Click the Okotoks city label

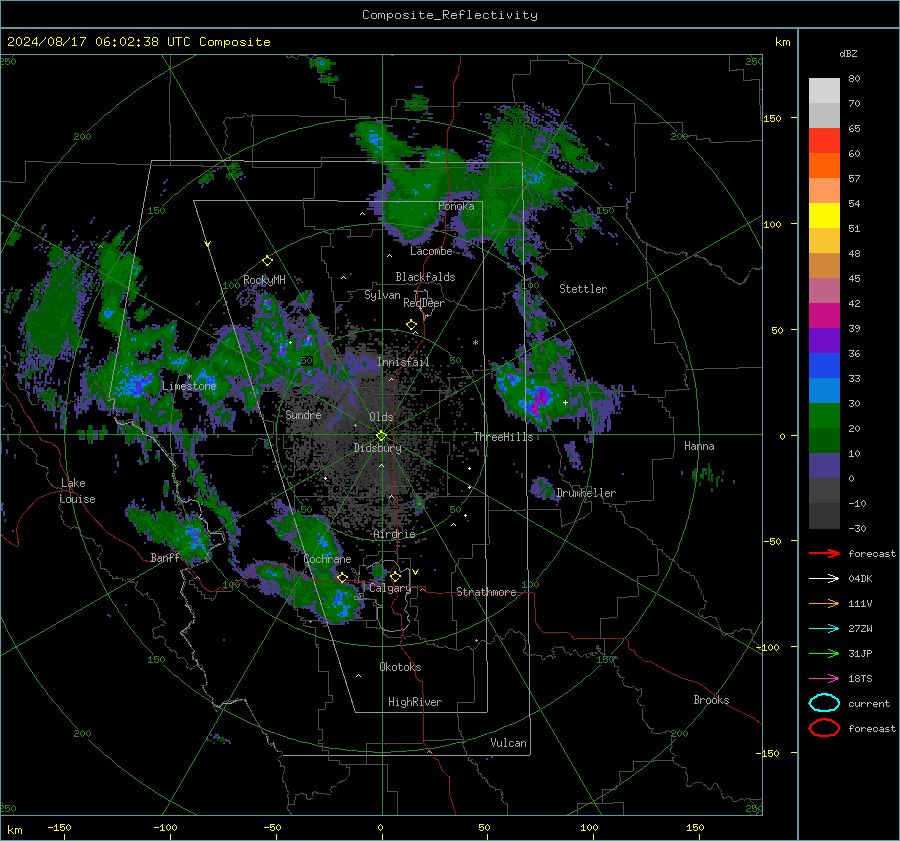[400, 667]
